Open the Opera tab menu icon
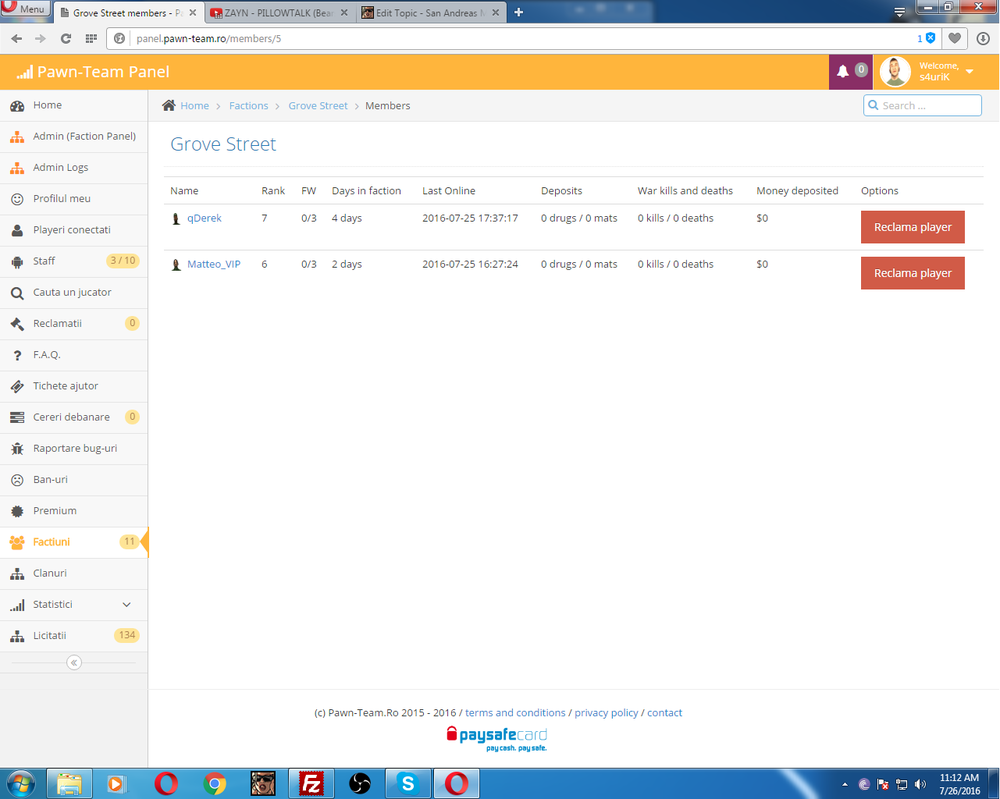Screen dimensions: 1000x799 pyautogui.click(x=899, y=11)
